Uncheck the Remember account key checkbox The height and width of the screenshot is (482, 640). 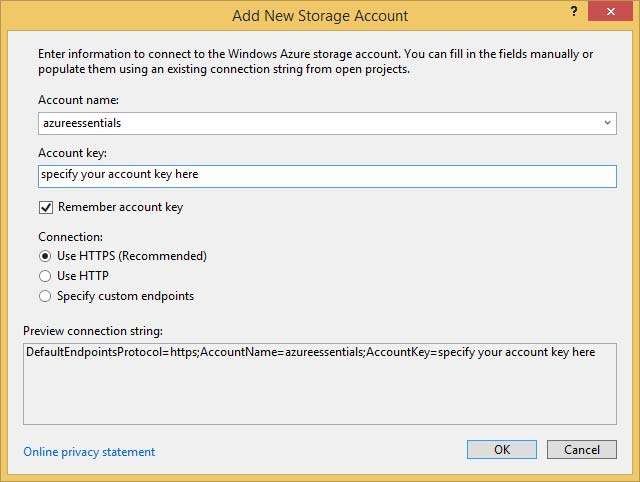click(x=46, y=208)
